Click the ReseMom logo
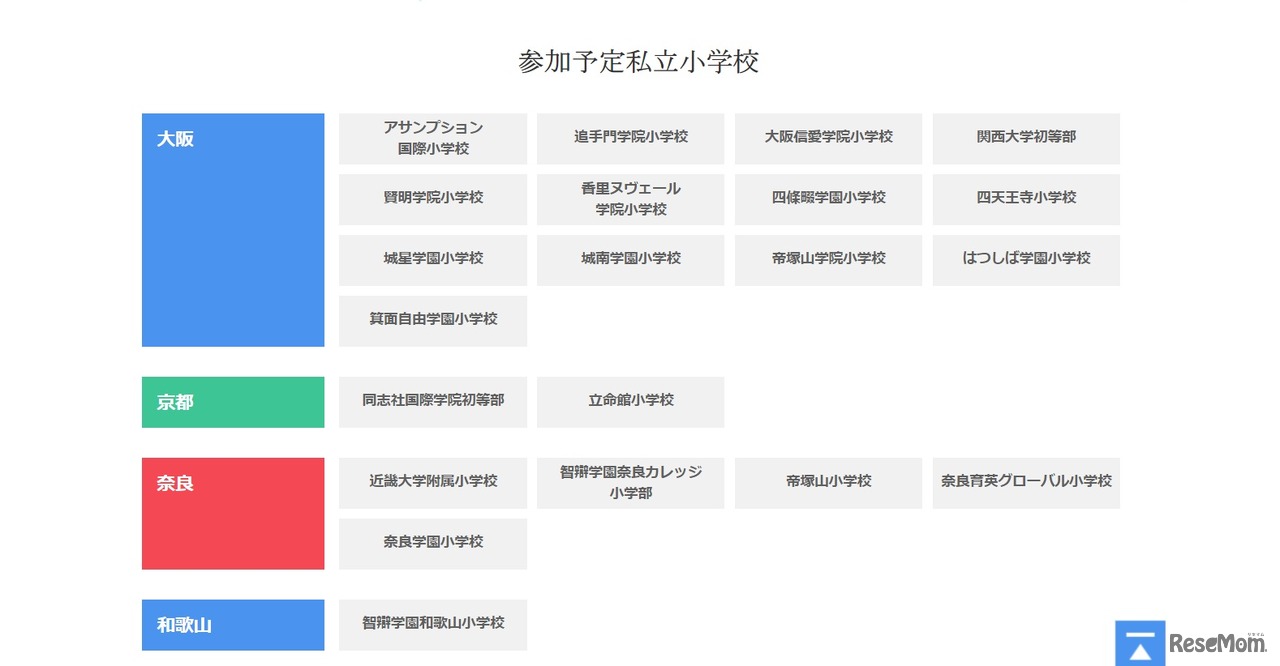The height and width of the screenshot is (666, 1280). pyautogui.click(x=1218, y=645)
